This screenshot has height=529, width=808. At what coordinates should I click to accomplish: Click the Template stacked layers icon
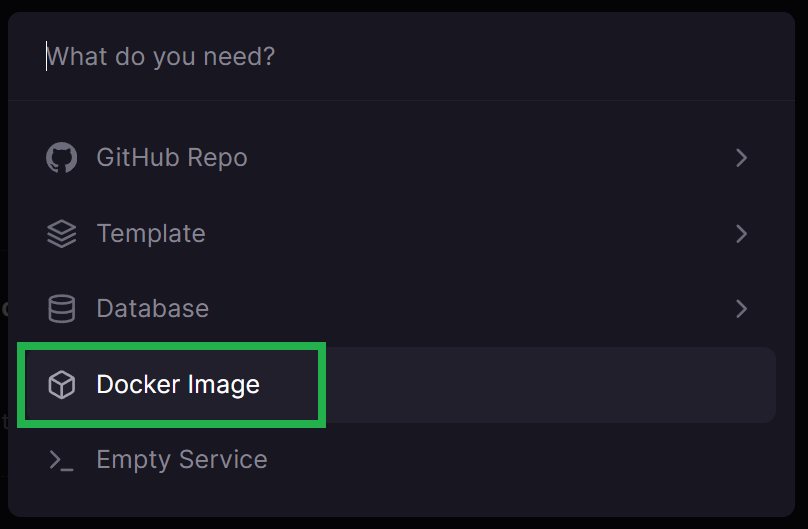point(62,233)
